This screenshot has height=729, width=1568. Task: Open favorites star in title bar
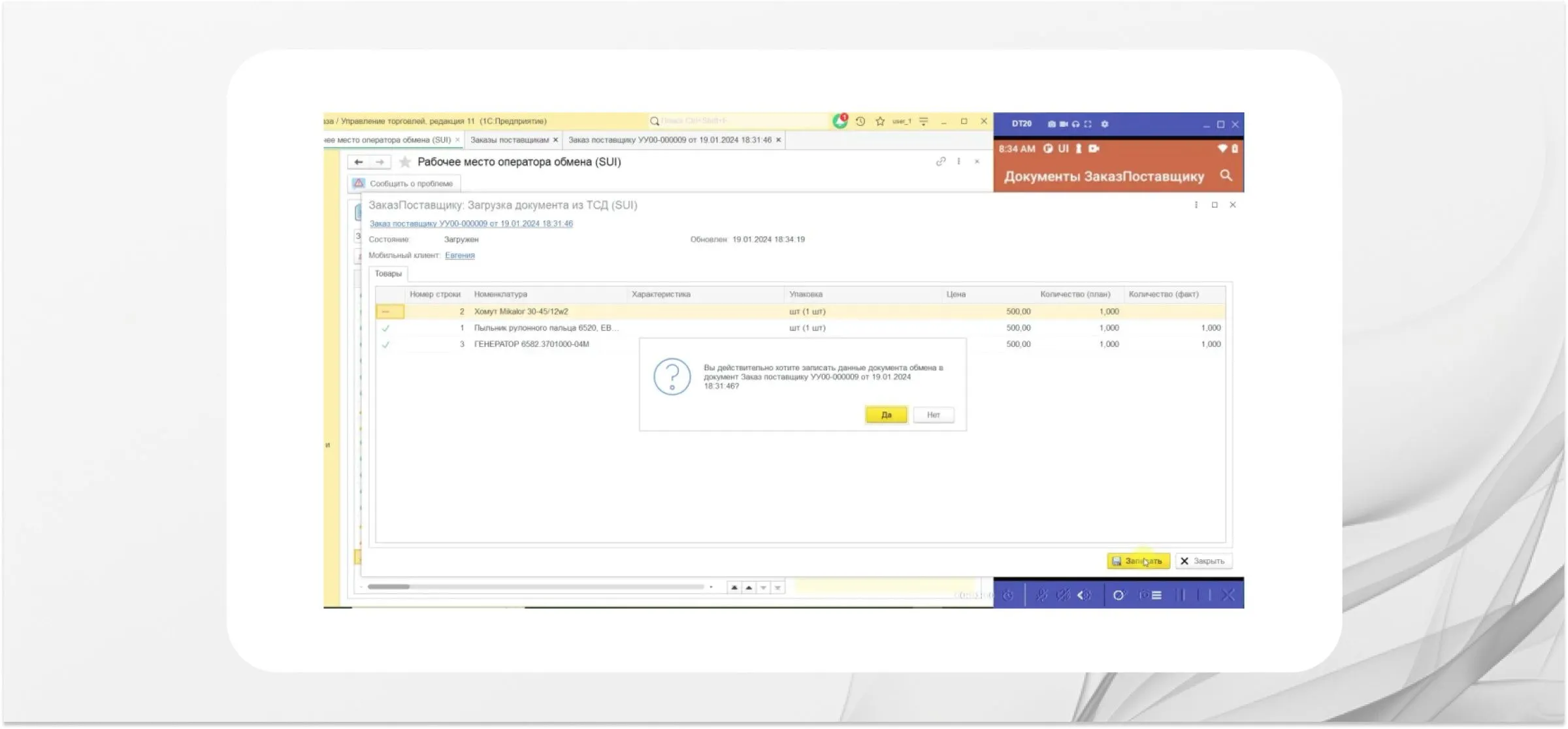880,121
